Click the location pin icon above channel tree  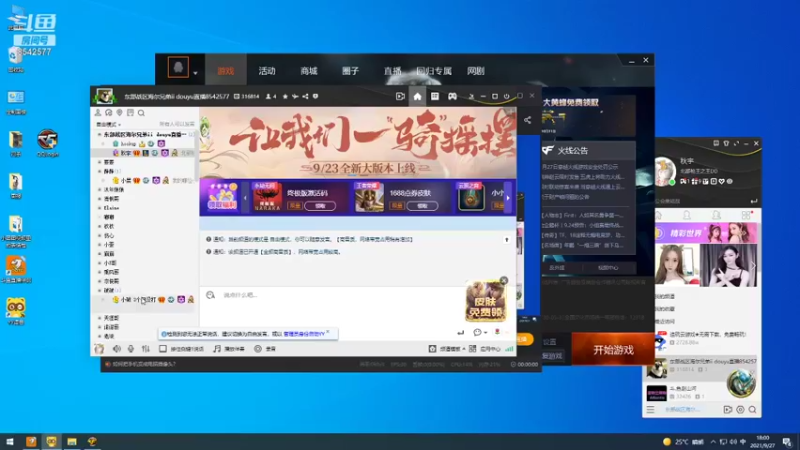pyautogui.click(x=119, y=113)
